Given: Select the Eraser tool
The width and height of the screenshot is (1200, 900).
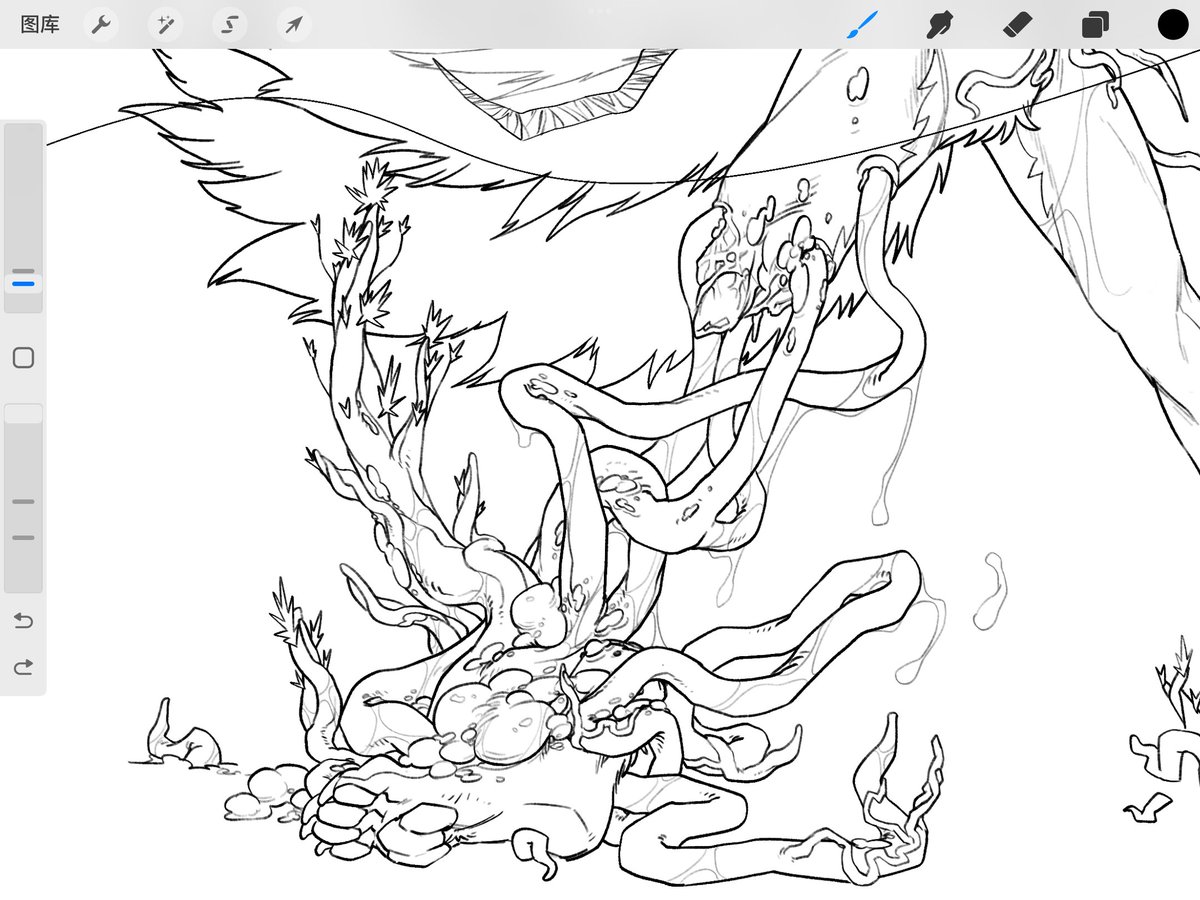Looking at the screenshot, I should click(x=1017, y=25).
